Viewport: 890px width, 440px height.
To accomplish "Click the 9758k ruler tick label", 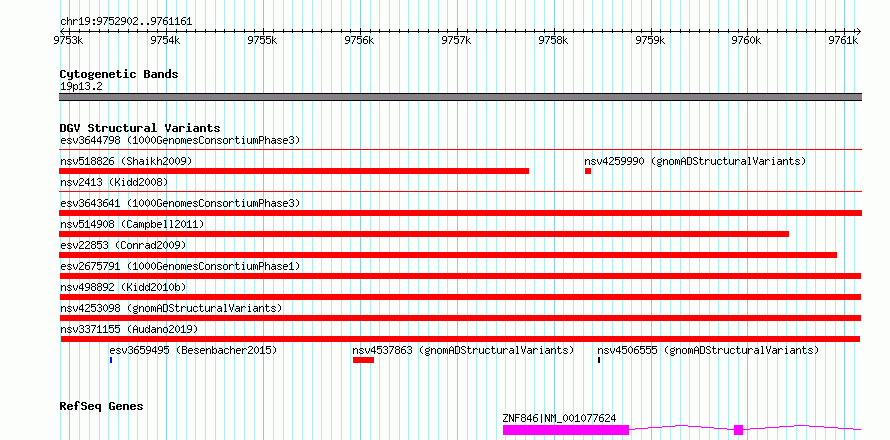I will pos(553,40).
